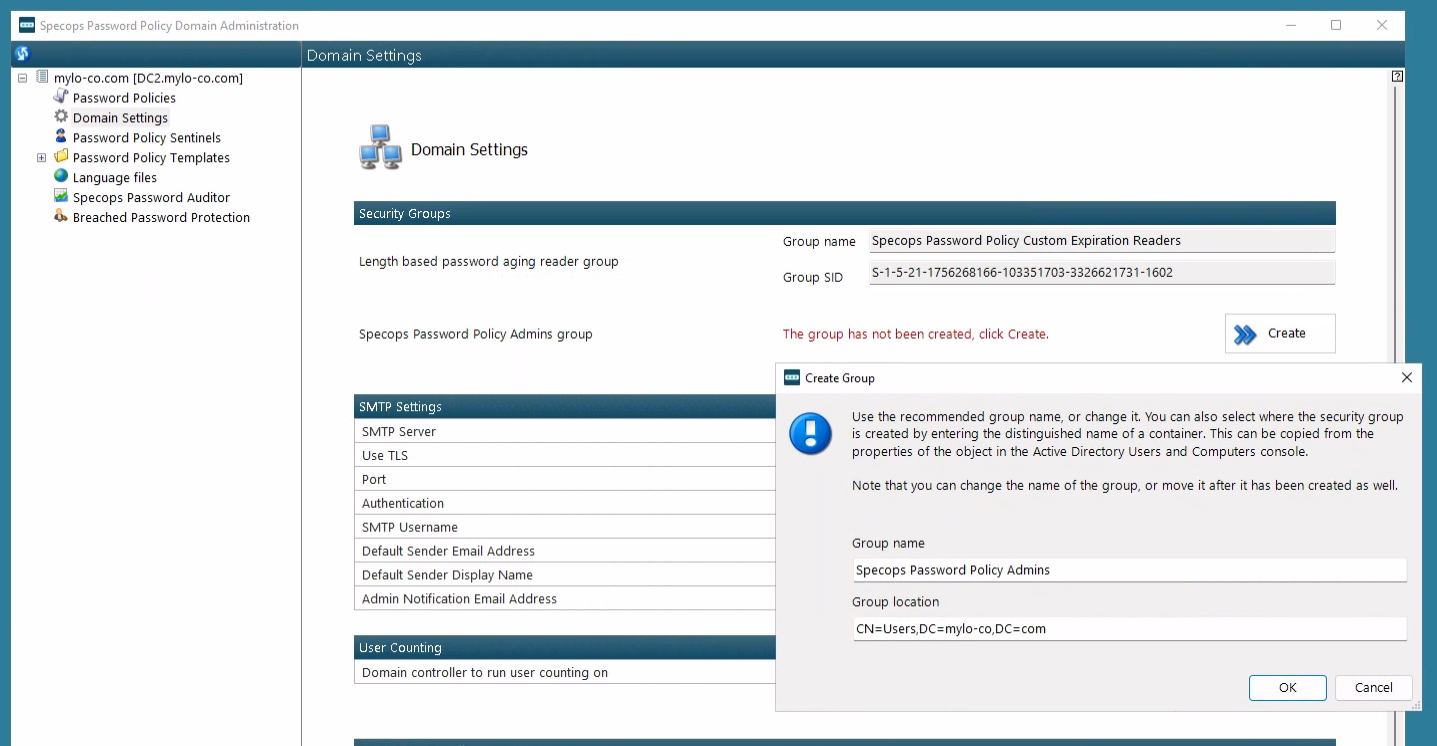
Task: Select Password Policies in the tree
Action: point(124,98)
